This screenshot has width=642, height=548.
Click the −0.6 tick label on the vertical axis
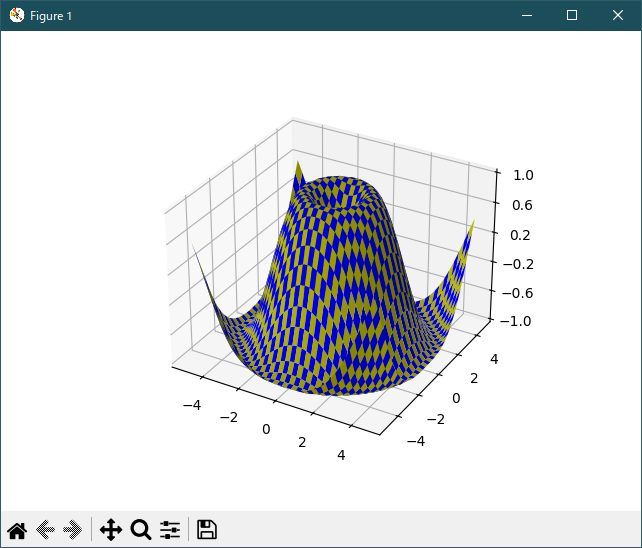pyautogui.click(x=517, y=292)
